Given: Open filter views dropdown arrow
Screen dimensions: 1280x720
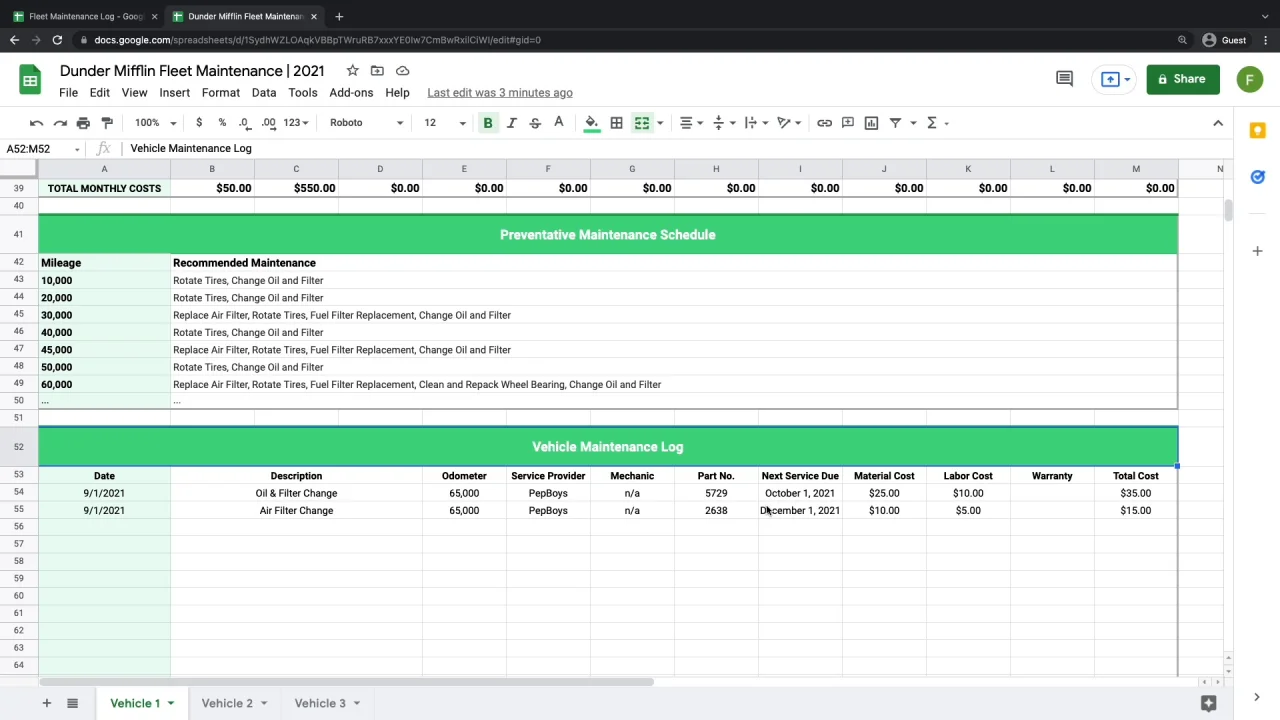Looking at the screenshot, I should point(913,123).
